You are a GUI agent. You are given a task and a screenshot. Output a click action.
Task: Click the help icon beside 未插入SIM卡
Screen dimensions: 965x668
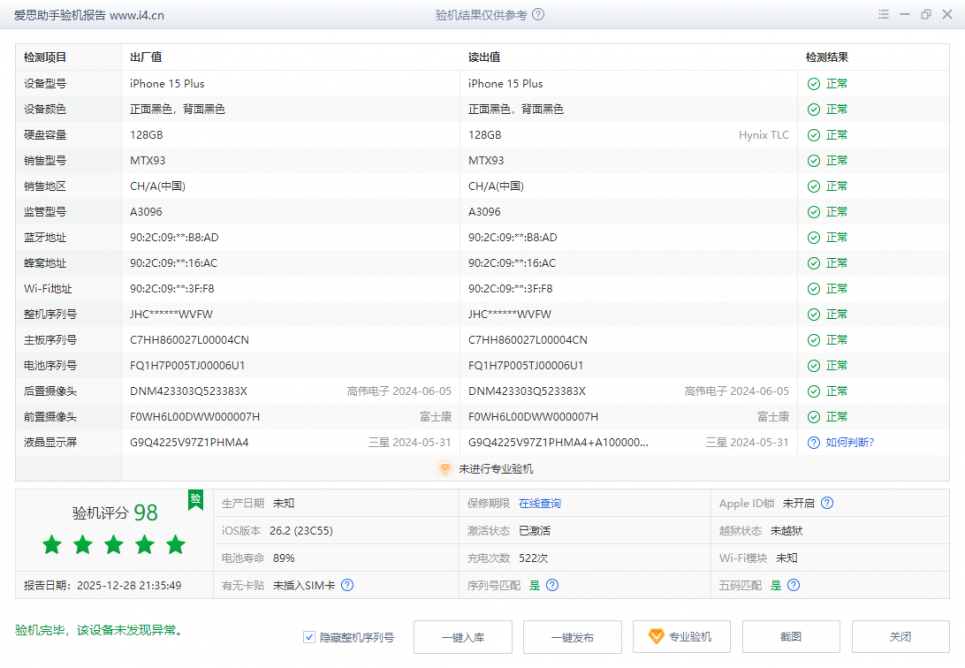[x=347, y=585]
